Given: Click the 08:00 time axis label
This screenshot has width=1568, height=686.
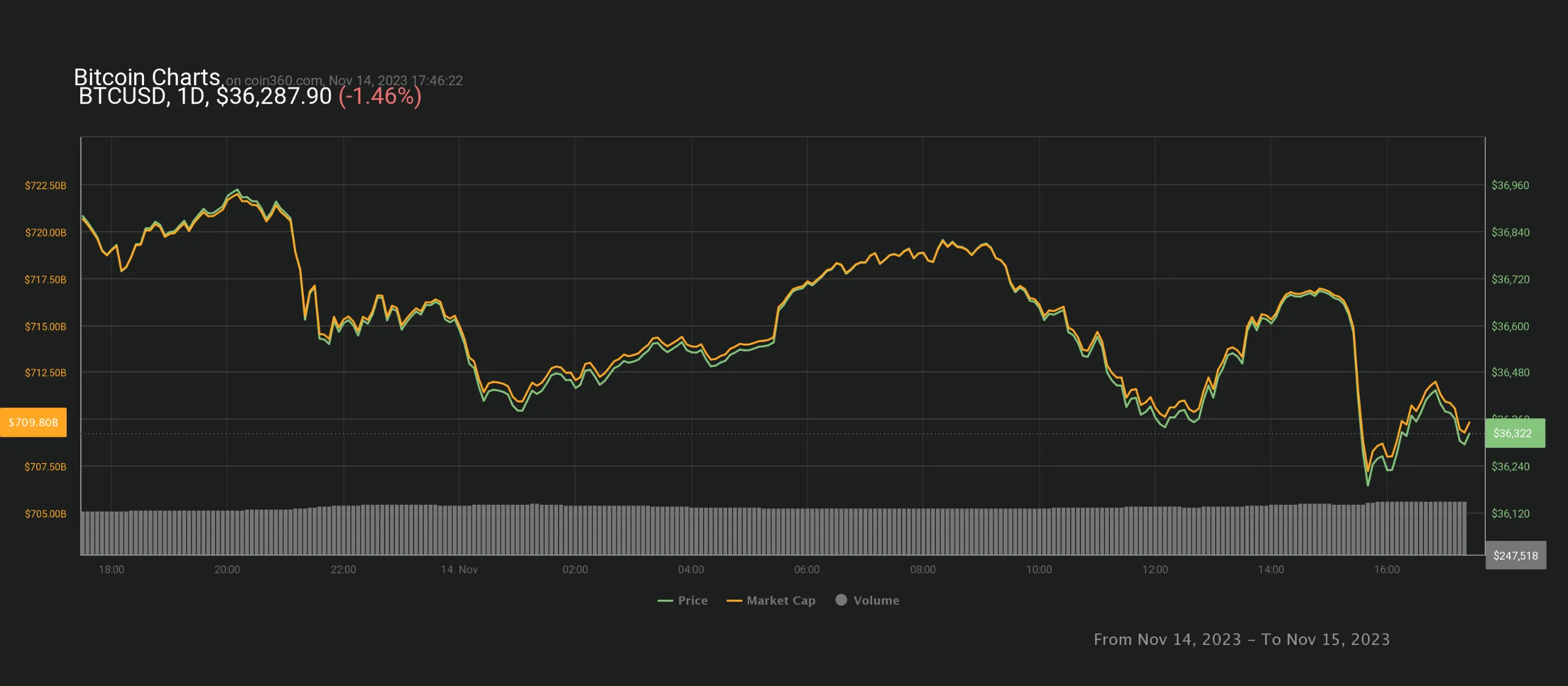Looking at the screenshot, I should pyautogui.click(x=922, y=569).
